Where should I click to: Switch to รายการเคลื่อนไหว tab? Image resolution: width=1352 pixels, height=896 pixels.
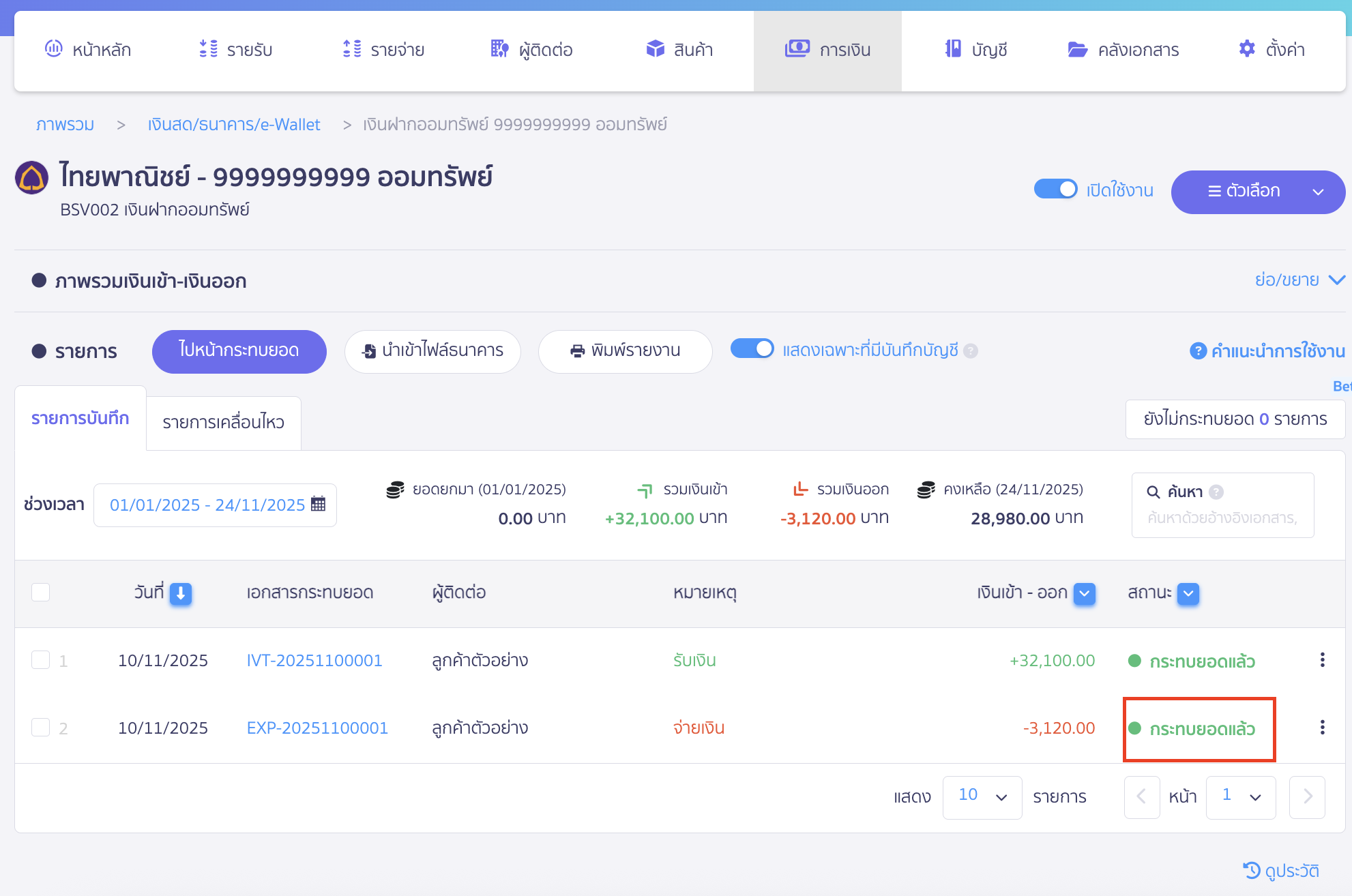point(223,422)
